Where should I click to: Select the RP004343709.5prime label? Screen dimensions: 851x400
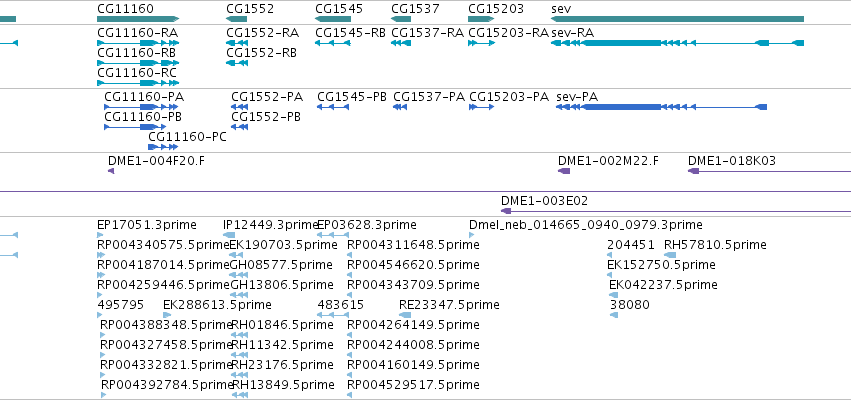414,285
